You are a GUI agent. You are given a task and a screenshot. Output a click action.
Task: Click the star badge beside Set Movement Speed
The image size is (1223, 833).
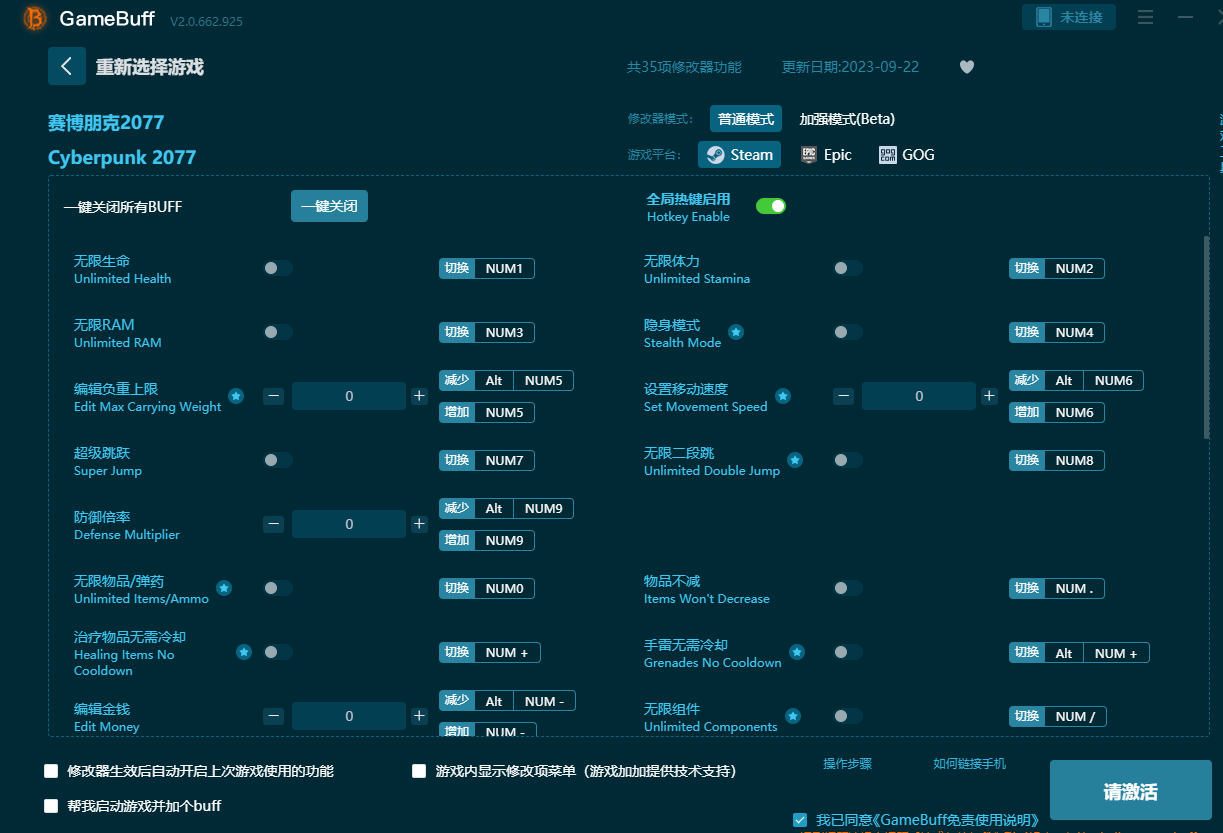tap(783, 396)
